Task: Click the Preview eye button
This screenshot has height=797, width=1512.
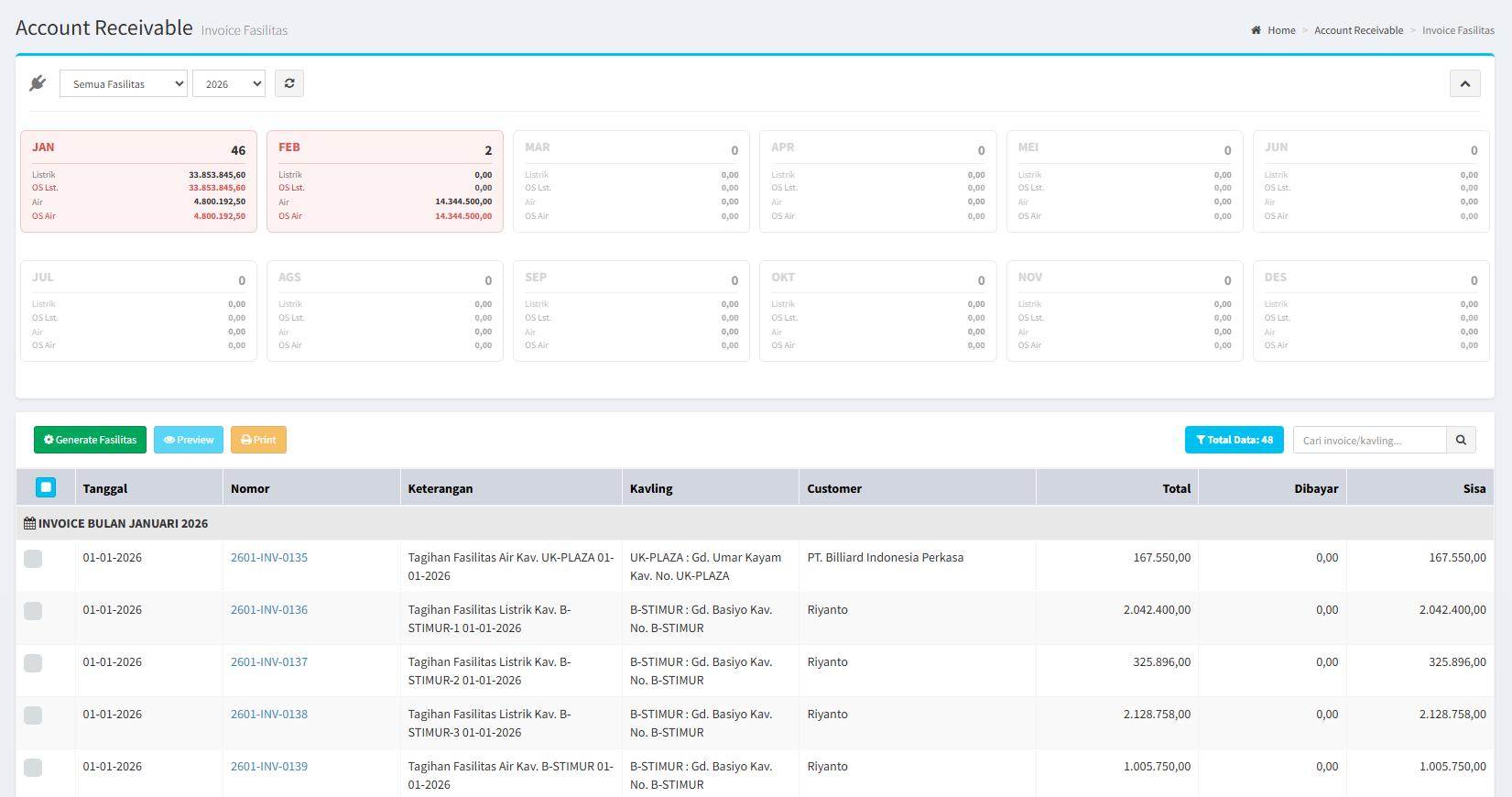Action: [189, 440]
